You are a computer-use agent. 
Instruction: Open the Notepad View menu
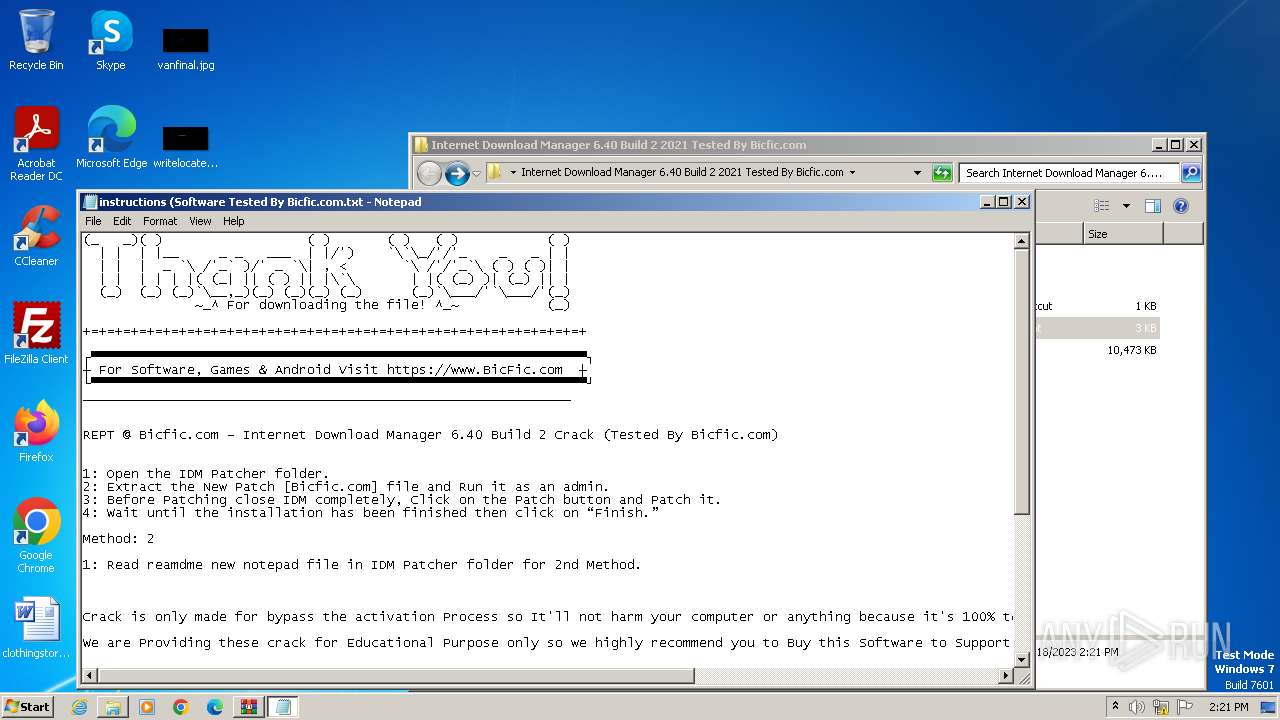click(200, 221)
